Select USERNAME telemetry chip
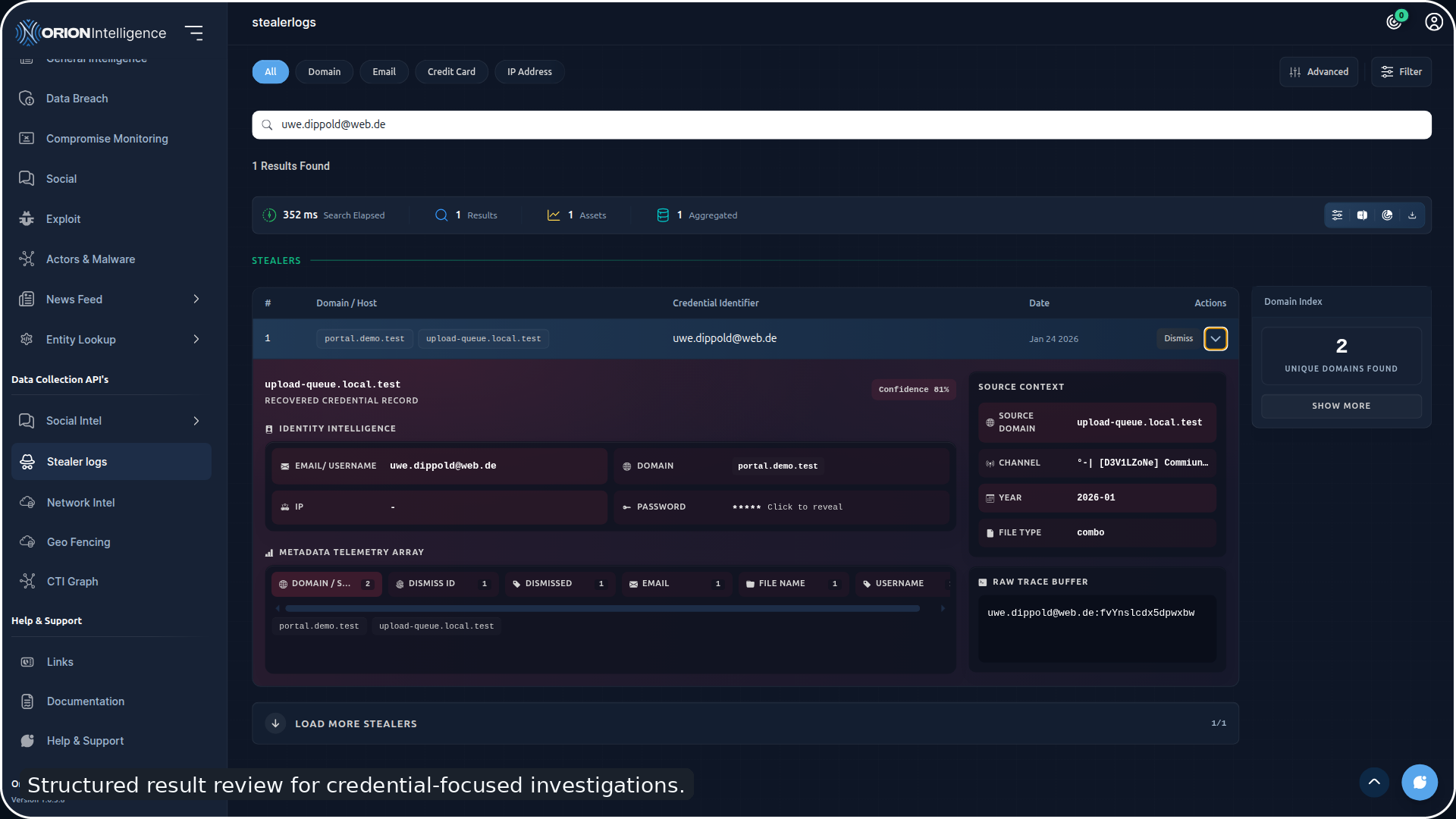The height and width of the screenshot is (819, 1456). click(x=902, y=584)
